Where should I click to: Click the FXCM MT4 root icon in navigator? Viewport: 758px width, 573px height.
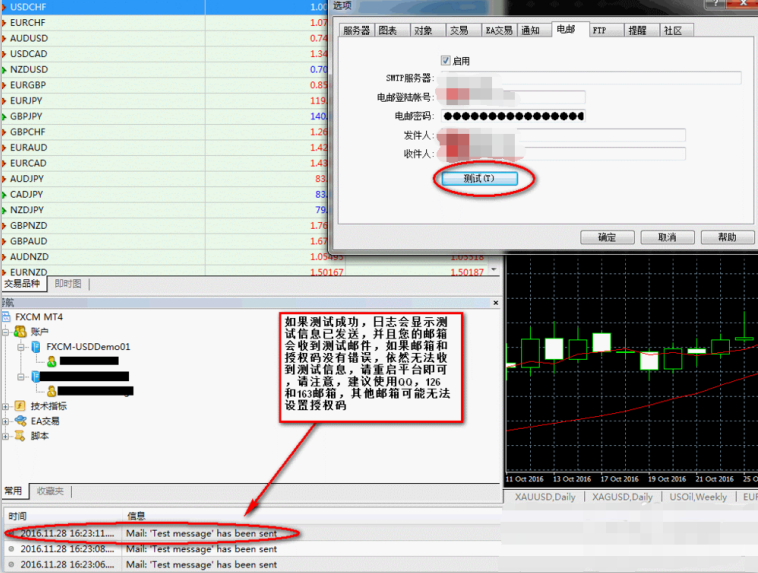coord(8,317)
